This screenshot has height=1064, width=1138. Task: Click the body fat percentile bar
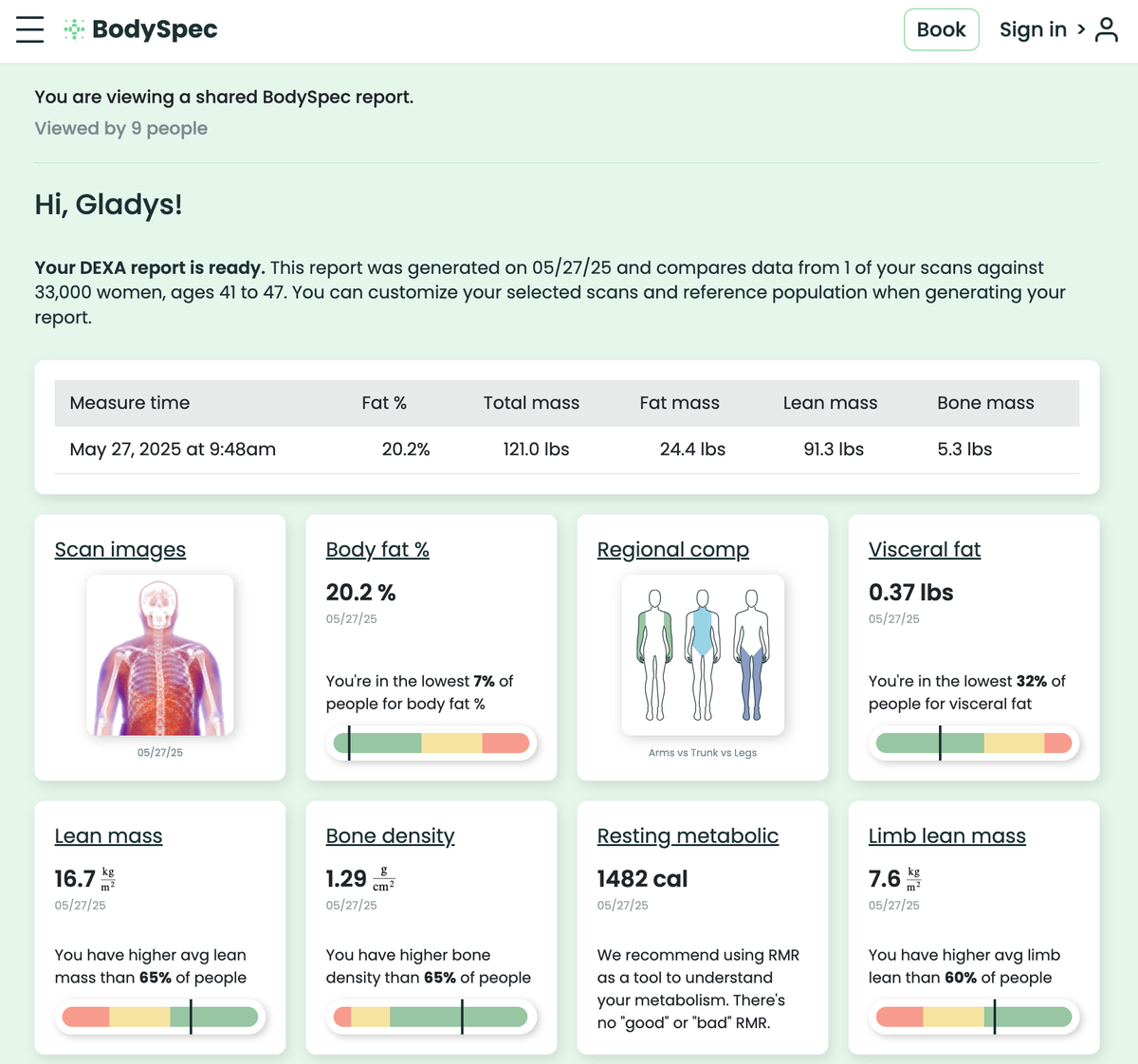click(x=431, y=743)
